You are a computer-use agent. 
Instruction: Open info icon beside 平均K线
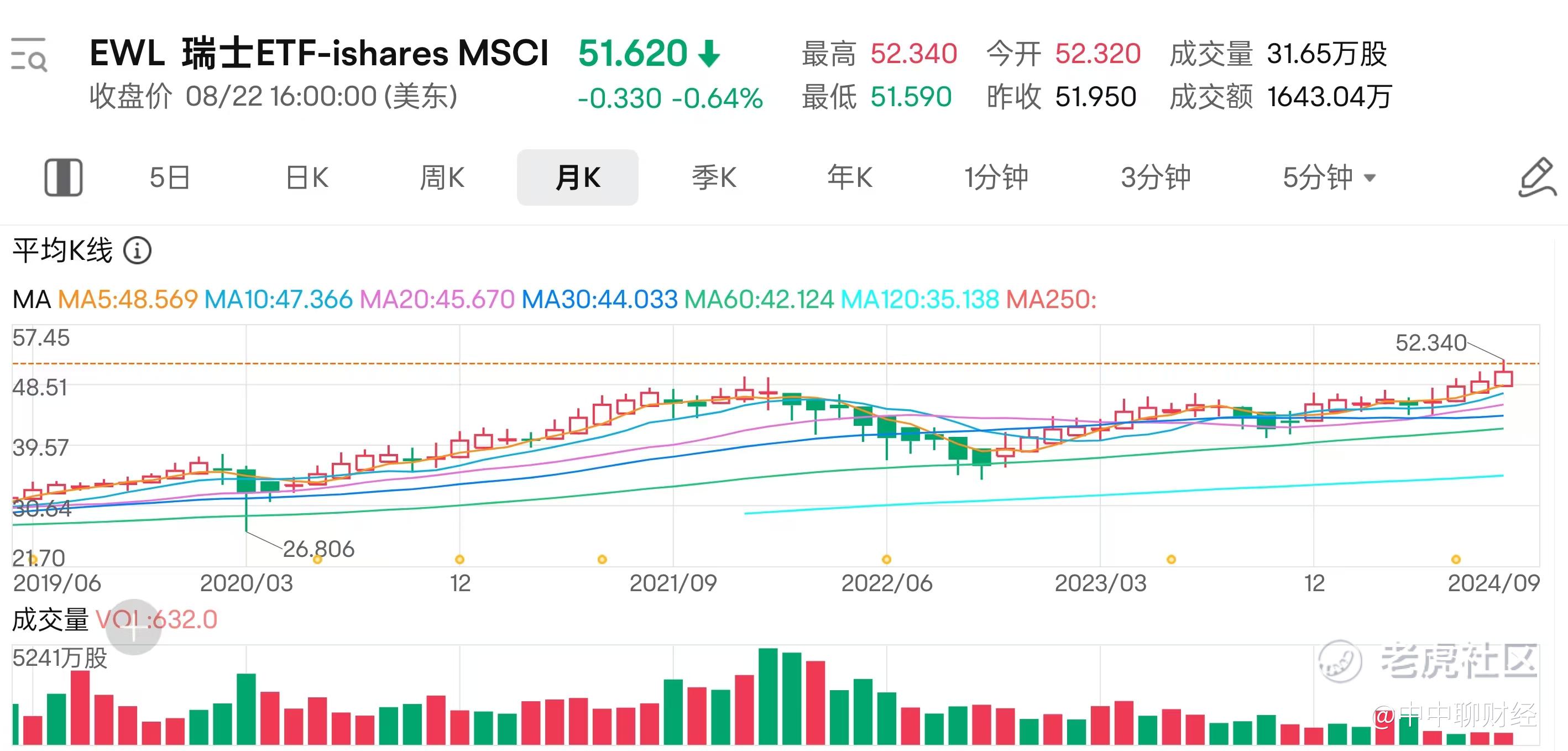point(138,250)
